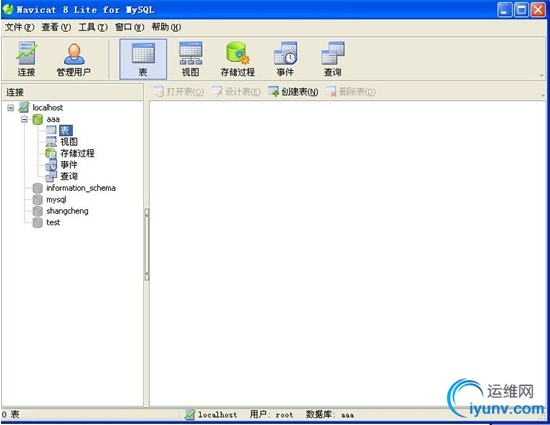This screenshot has height=425, width=550.
Task: Click the panel splitter handle
Action: pos(147,244)
